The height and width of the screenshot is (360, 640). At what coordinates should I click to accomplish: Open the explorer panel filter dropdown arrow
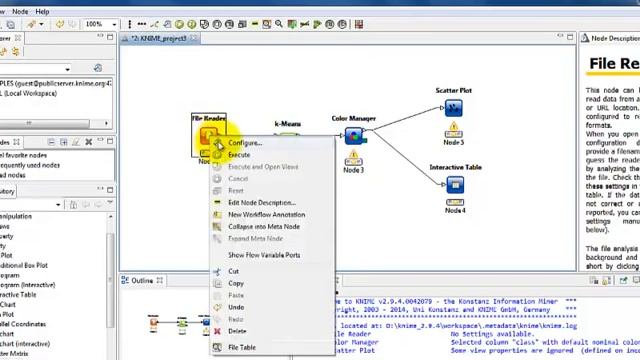67,69
